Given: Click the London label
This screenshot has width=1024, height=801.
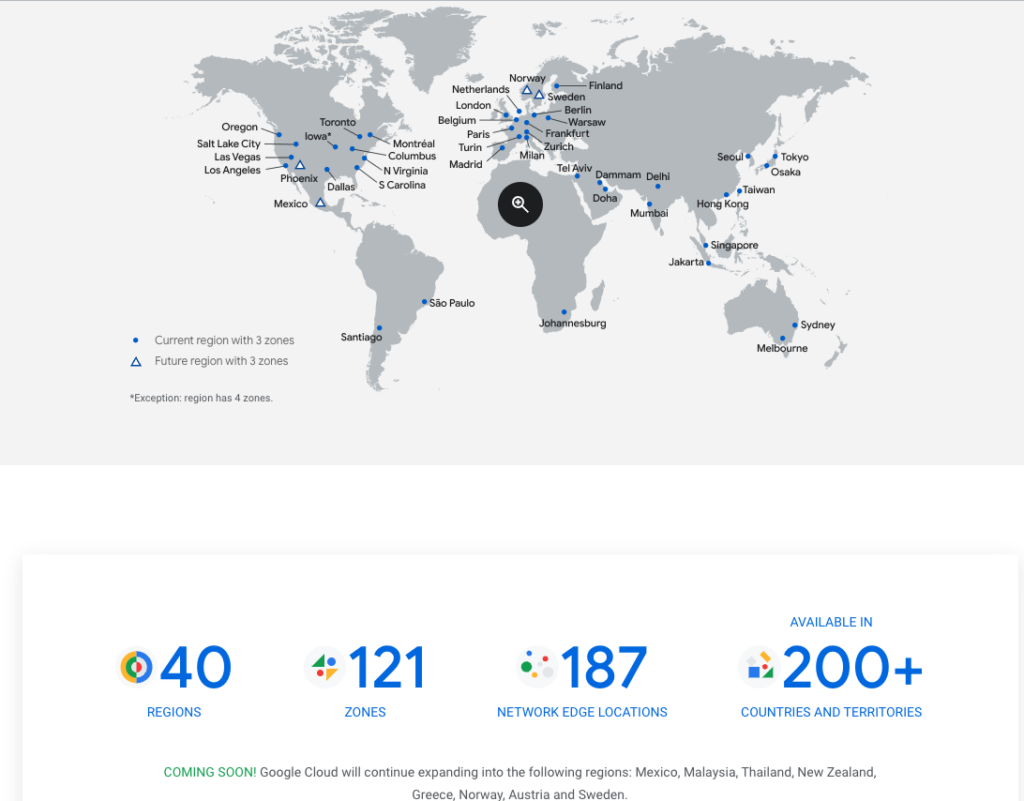Looking at the screenshot, I should point(473,106).
